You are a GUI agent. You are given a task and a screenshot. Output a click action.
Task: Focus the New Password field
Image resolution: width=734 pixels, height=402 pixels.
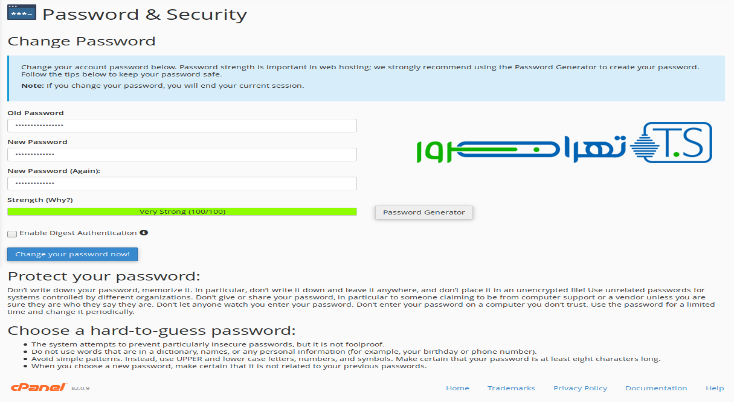click(x=182, y=155)
